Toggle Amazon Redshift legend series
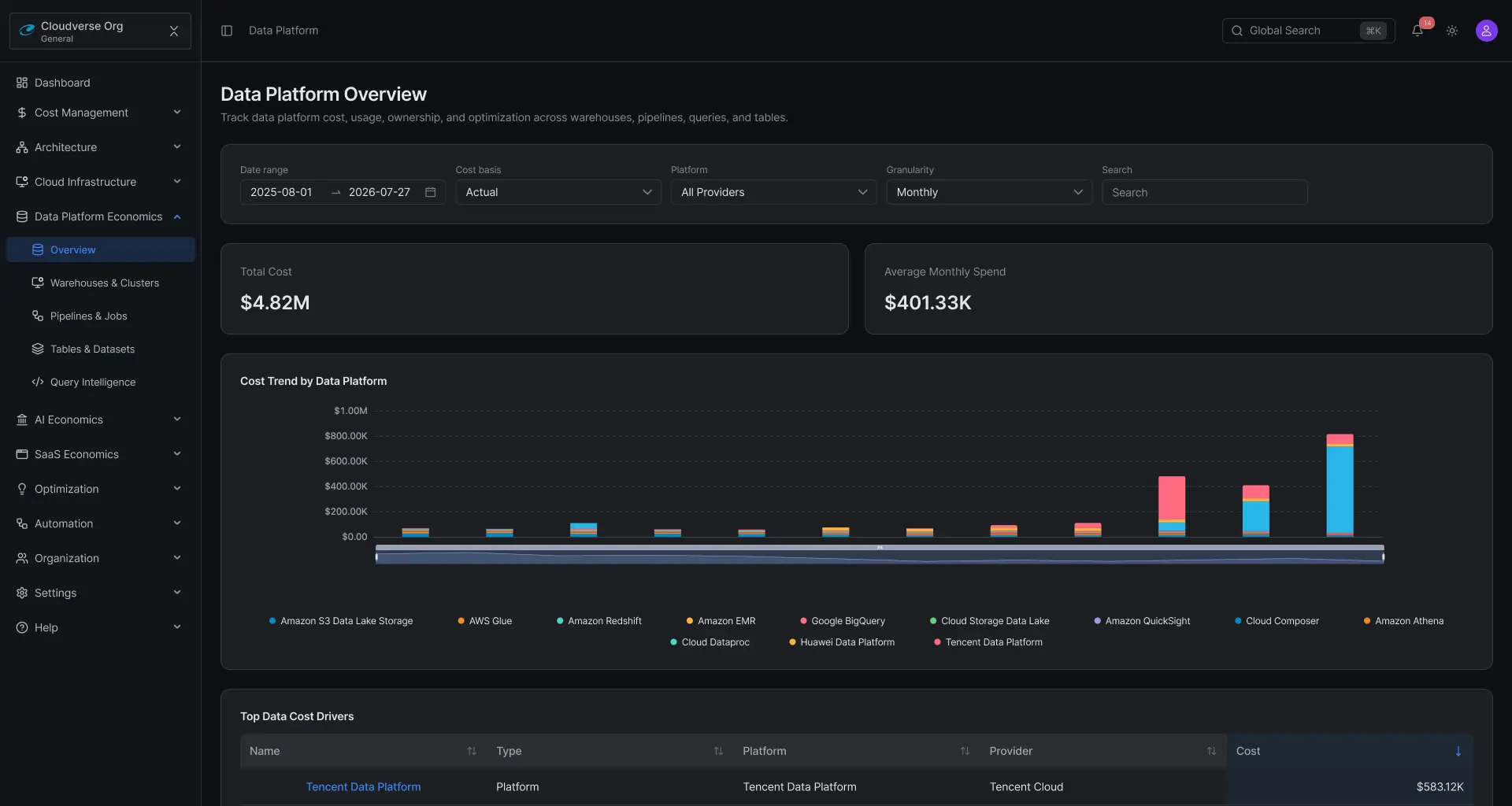The image size is (1512, 806). click(x=598, y=621)
